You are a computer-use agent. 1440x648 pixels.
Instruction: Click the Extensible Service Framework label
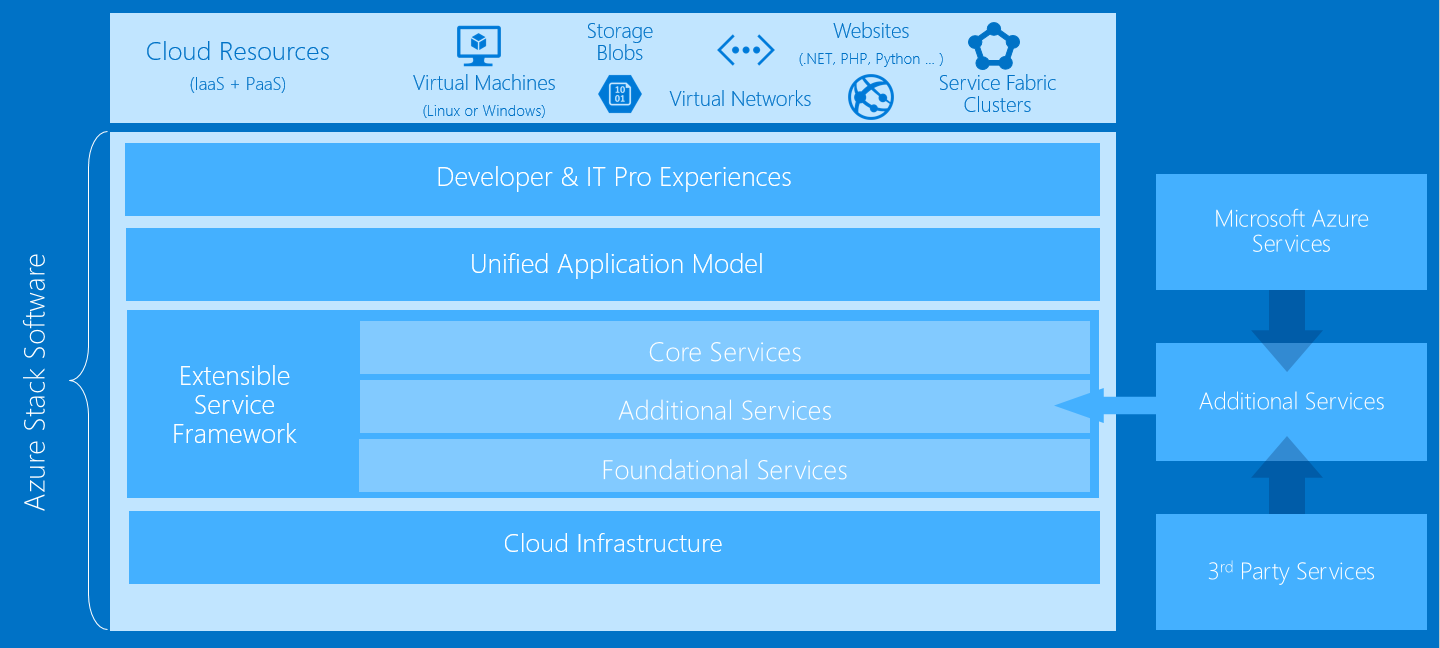tap(235, 405)
